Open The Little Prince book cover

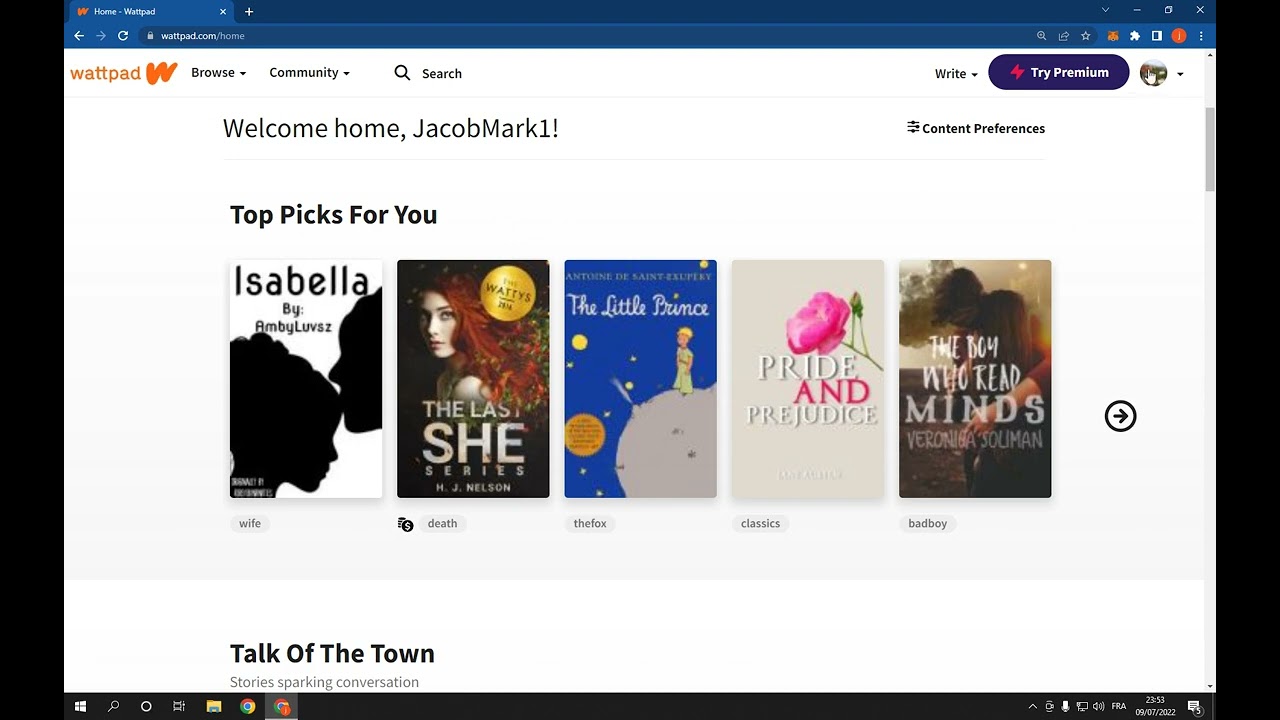[x=640, y=379]
